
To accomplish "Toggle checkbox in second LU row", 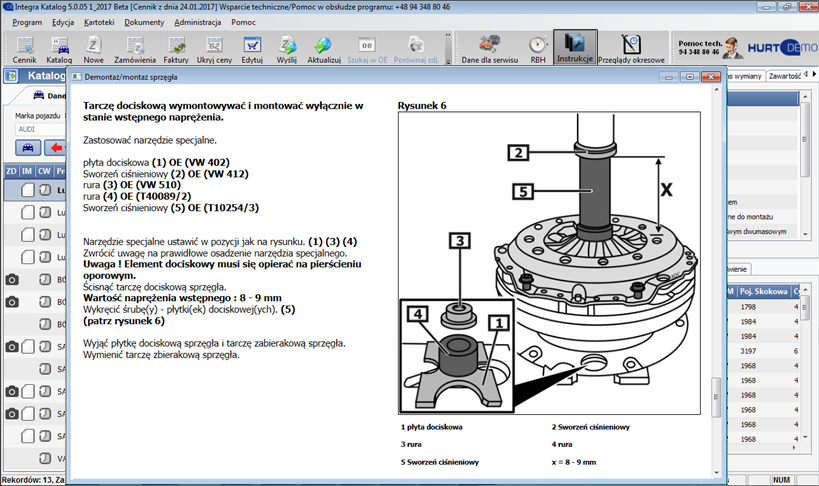I will click(28, 212).
